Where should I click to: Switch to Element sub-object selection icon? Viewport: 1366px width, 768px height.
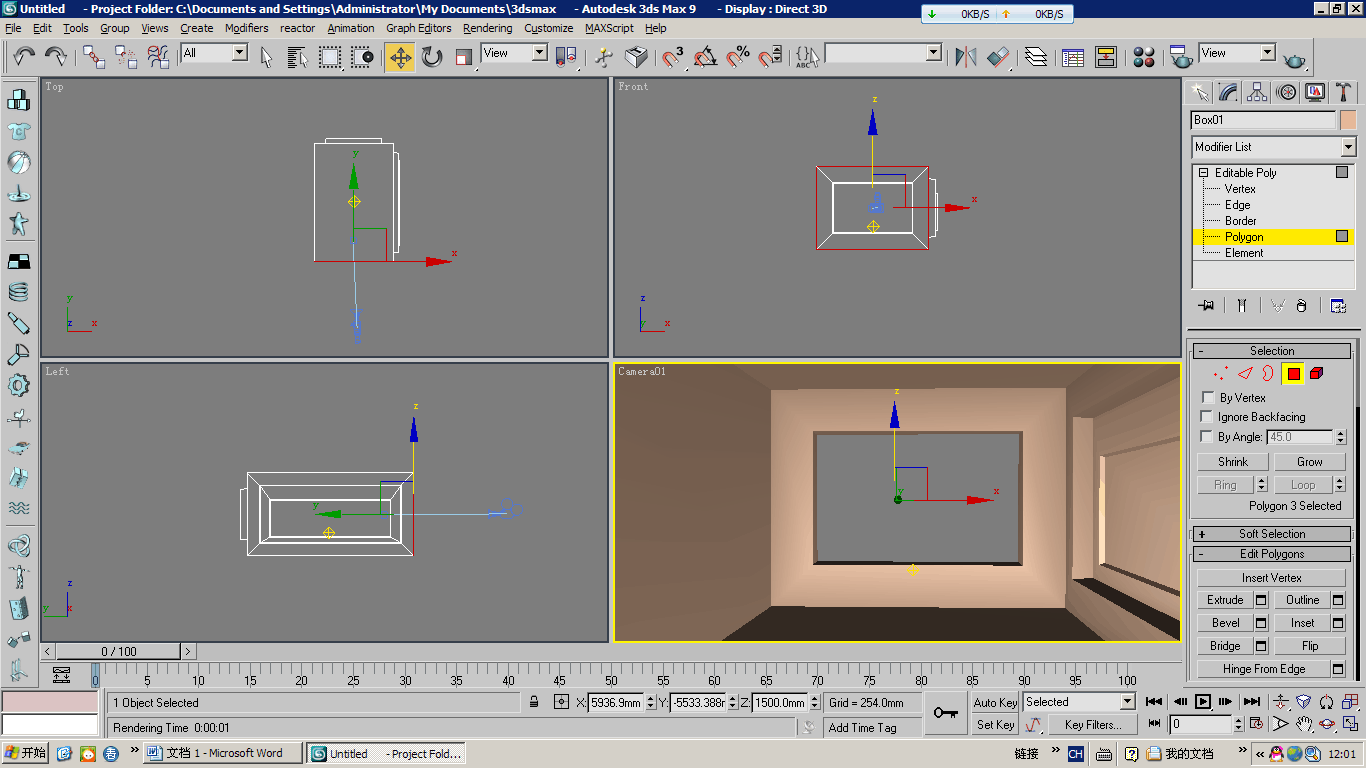click(1317, 374)
